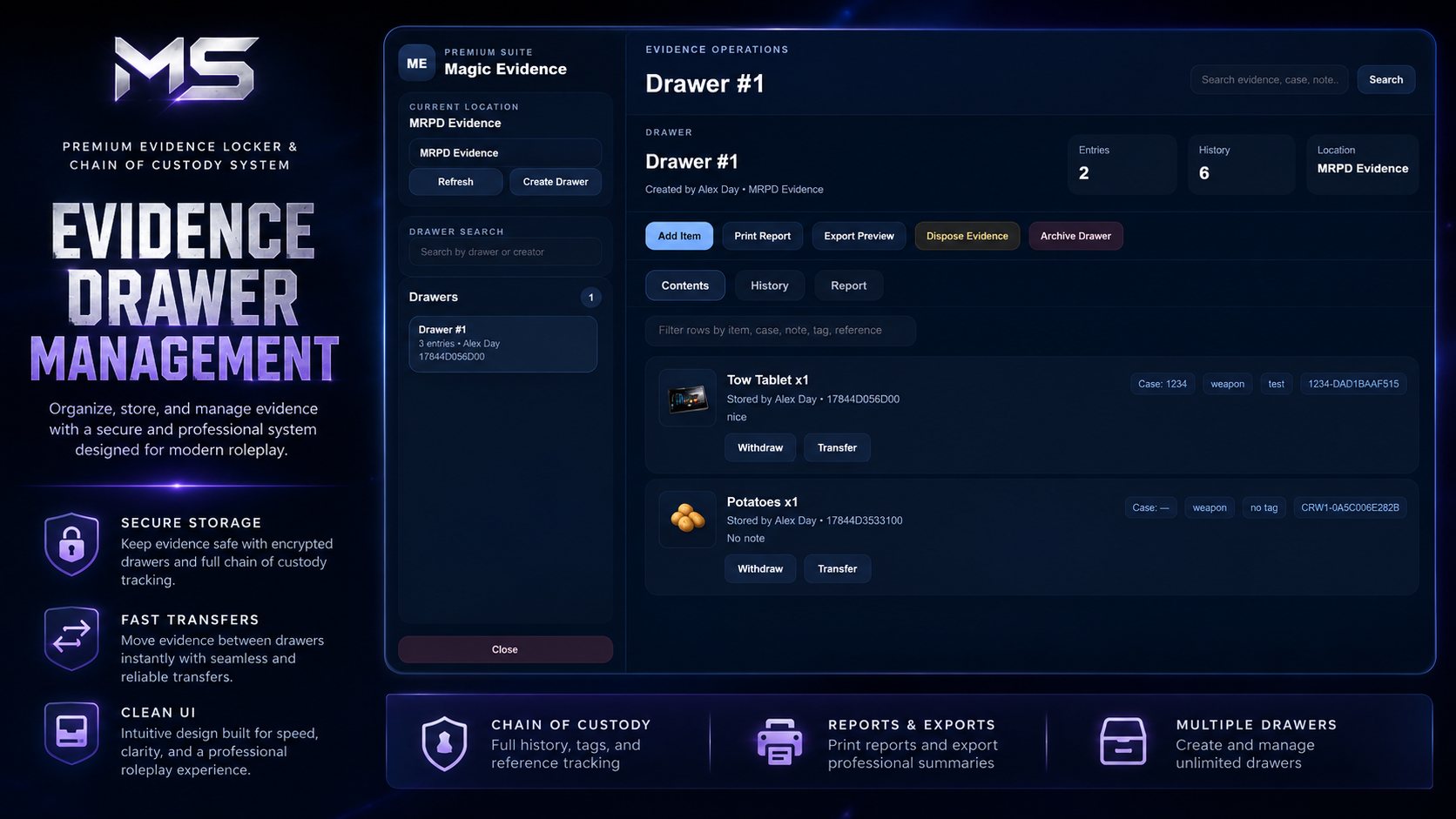Image resolution: width=1456 pixels, height=819 pixels.
Task: Select Drawer #1 in the Drawers list
Action: (x=503, y=344)
